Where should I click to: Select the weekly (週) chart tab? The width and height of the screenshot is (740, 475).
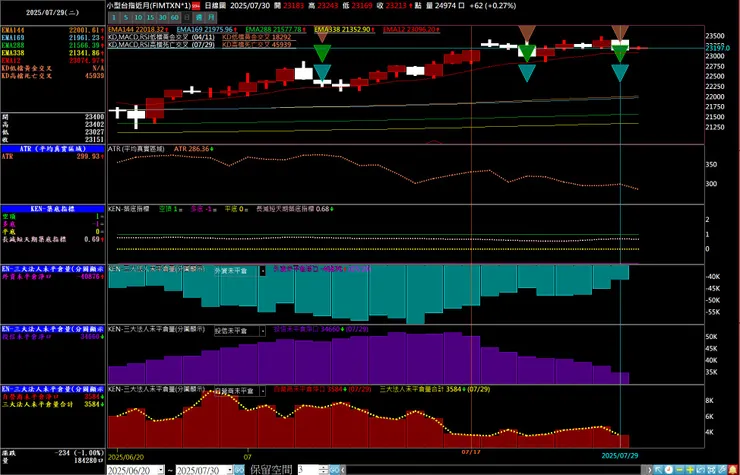(x=199, y=17)
